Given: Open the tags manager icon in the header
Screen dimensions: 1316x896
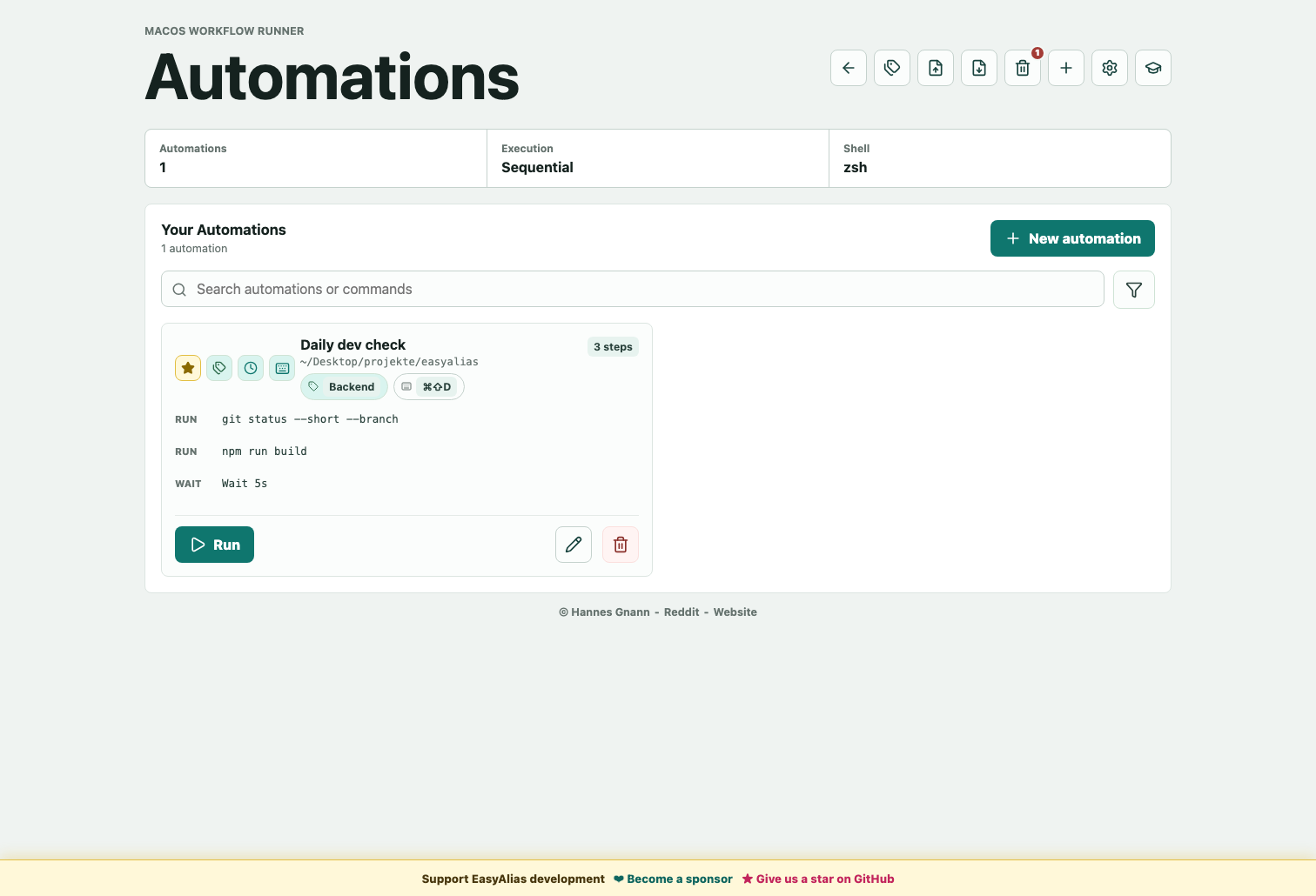Looking at the screenshot, I should click(x=892, y=68).
